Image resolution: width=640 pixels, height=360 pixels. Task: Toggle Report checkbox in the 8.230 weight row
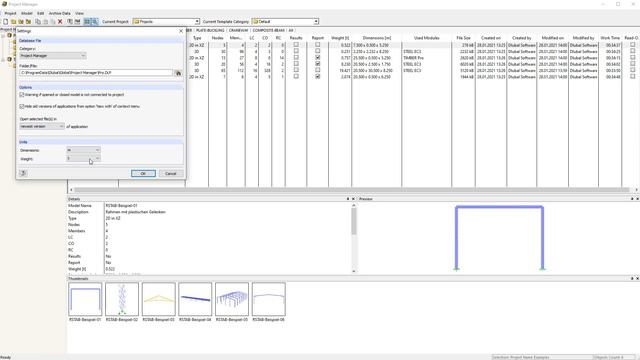[318, 64]
